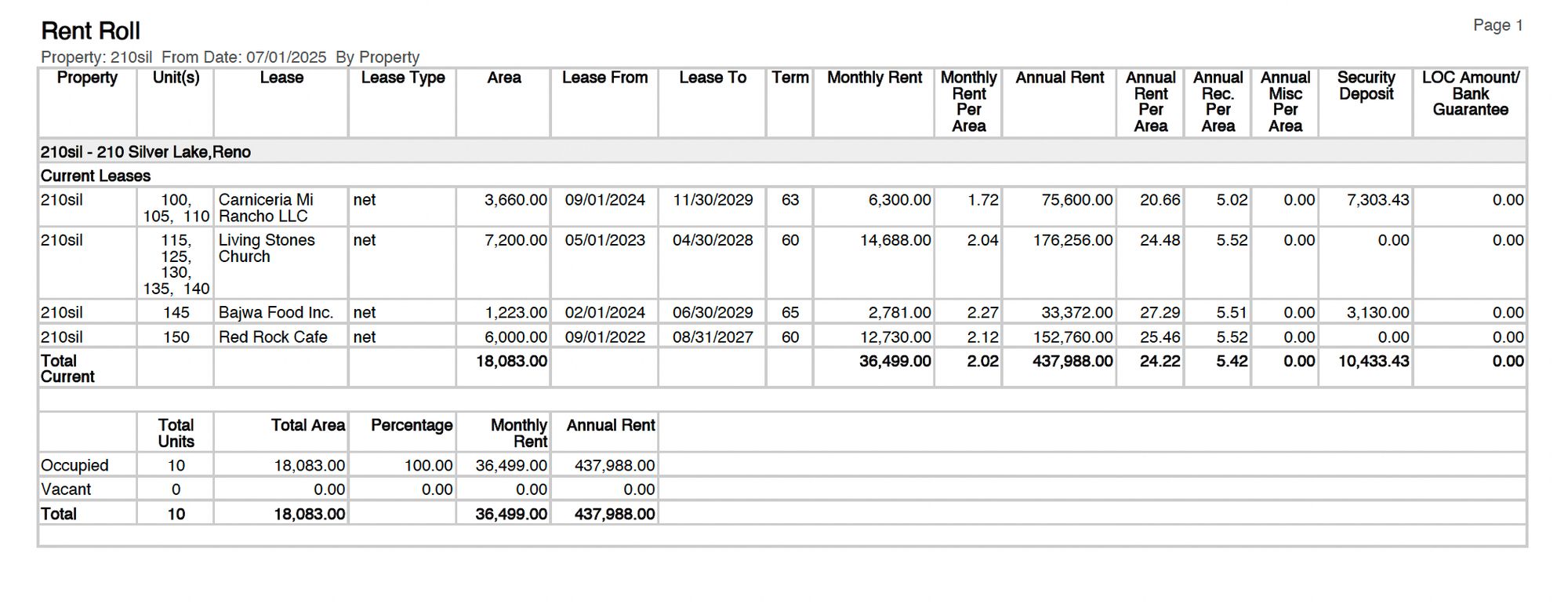Select the Percentage column header in summary
Screen dimensions: 1568x615
tap(411, 426)
